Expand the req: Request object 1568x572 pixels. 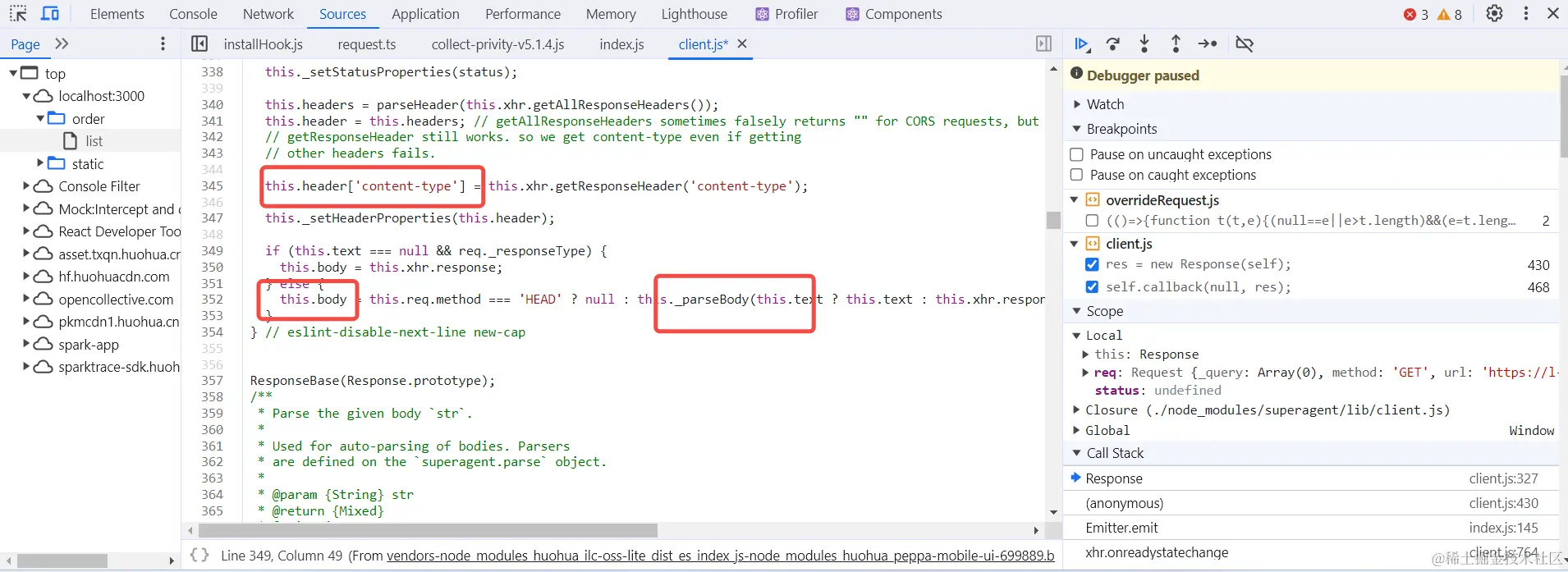coord(1085,373)
